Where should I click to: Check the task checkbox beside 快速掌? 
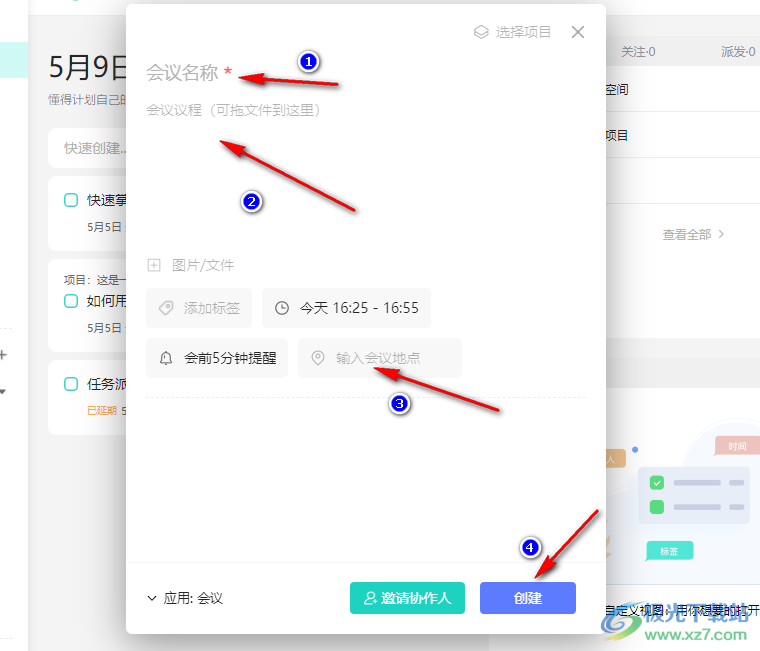(x=71, y=200)
